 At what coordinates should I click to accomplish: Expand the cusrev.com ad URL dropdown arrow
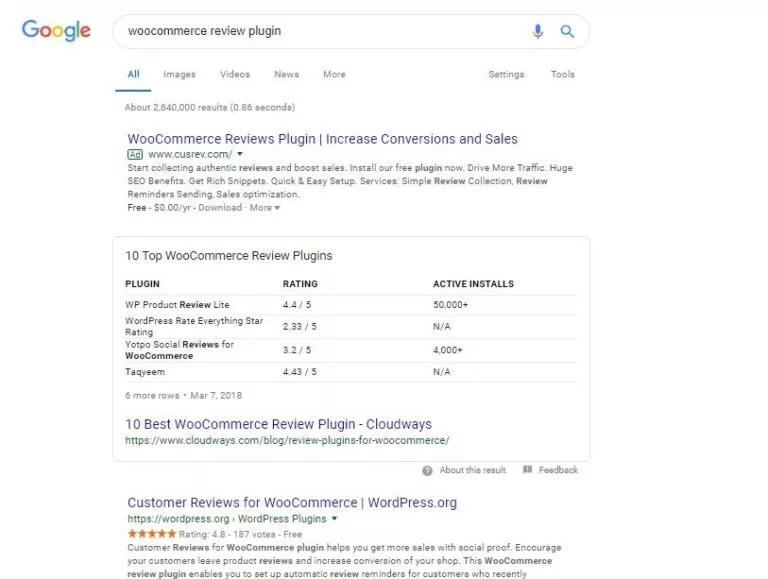coord(240,154)
